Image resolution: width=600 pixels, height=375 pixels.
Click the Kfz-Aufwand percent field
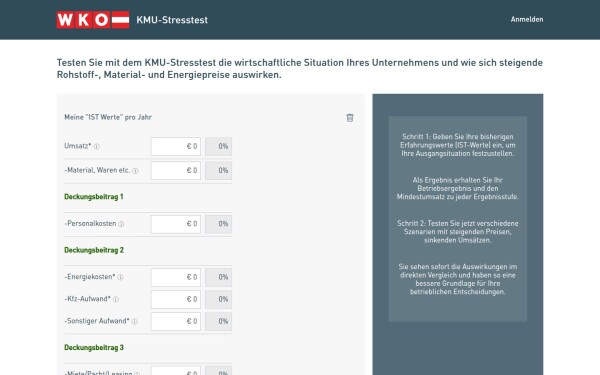[218, 299]
